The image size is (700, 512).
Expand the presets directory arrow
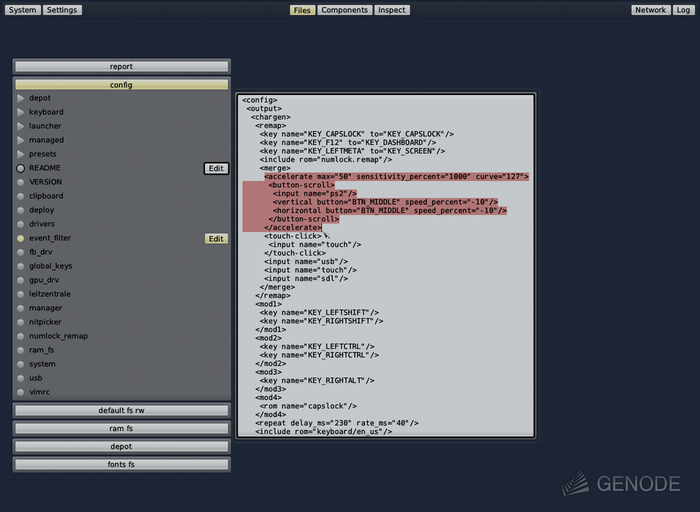(20, 154)
